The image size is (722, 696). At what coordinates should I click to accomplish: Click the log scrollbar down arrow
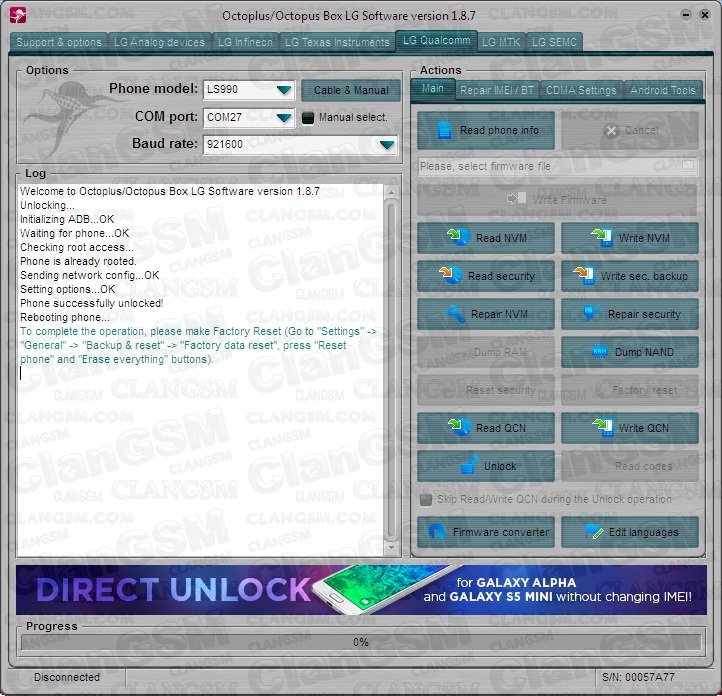pyautogui.click(x=391, y=547)
